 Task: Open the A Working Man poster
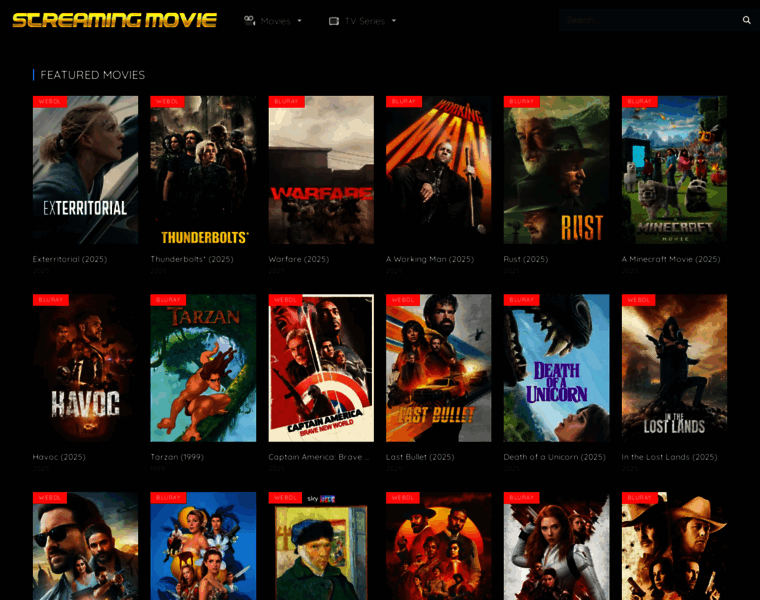(x=439, y=170)
